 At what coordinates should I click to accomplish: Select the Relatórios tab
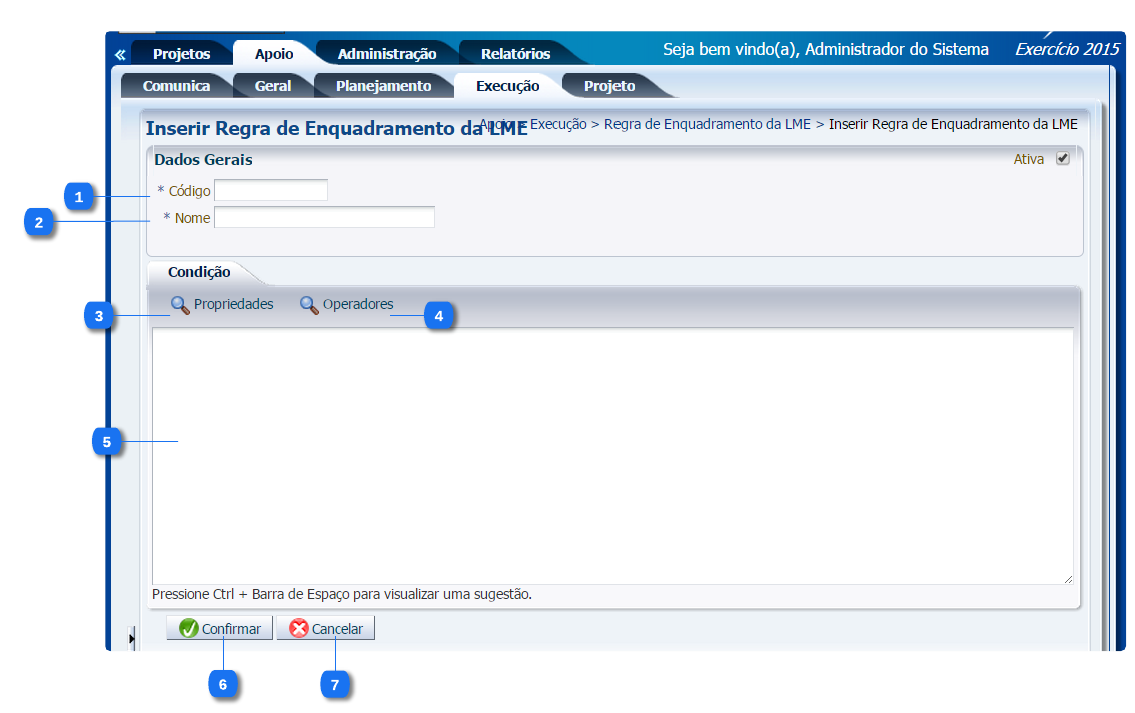[x=515, y=54]
